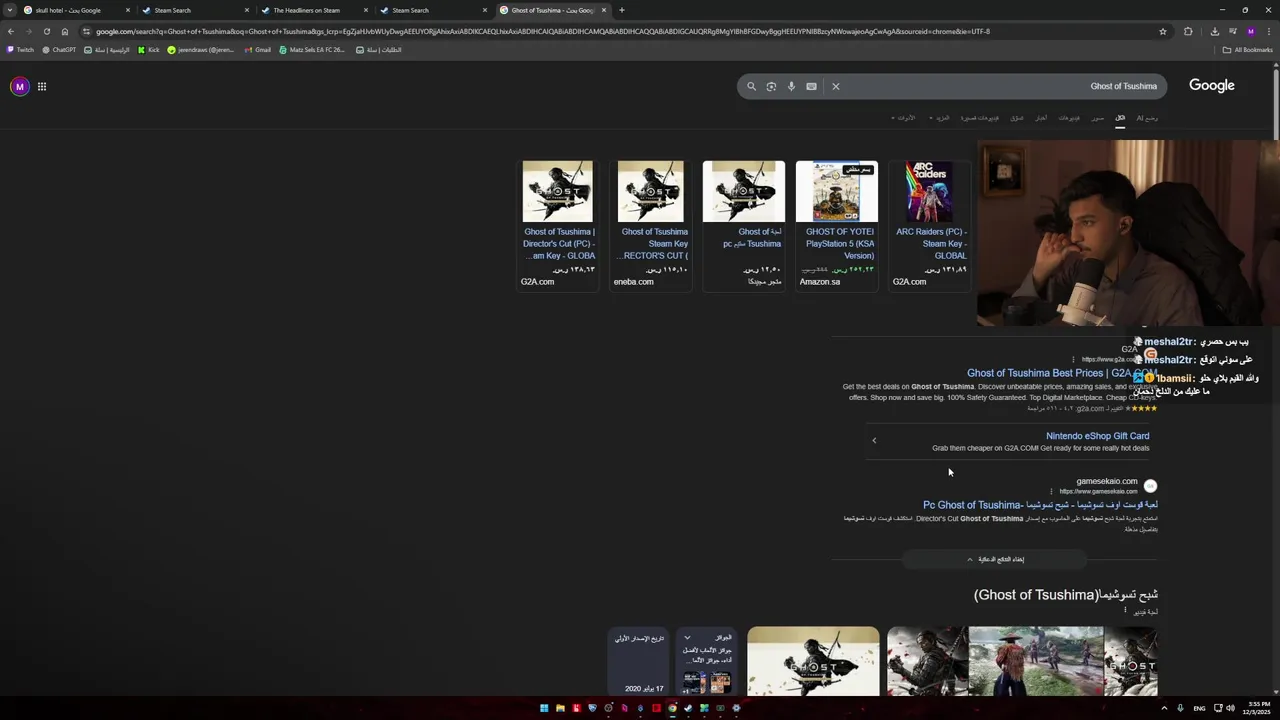Viewport: 1280px width, 720px height.
Task: Open the All Bookmarks folder
Action: pos(1247,49)
